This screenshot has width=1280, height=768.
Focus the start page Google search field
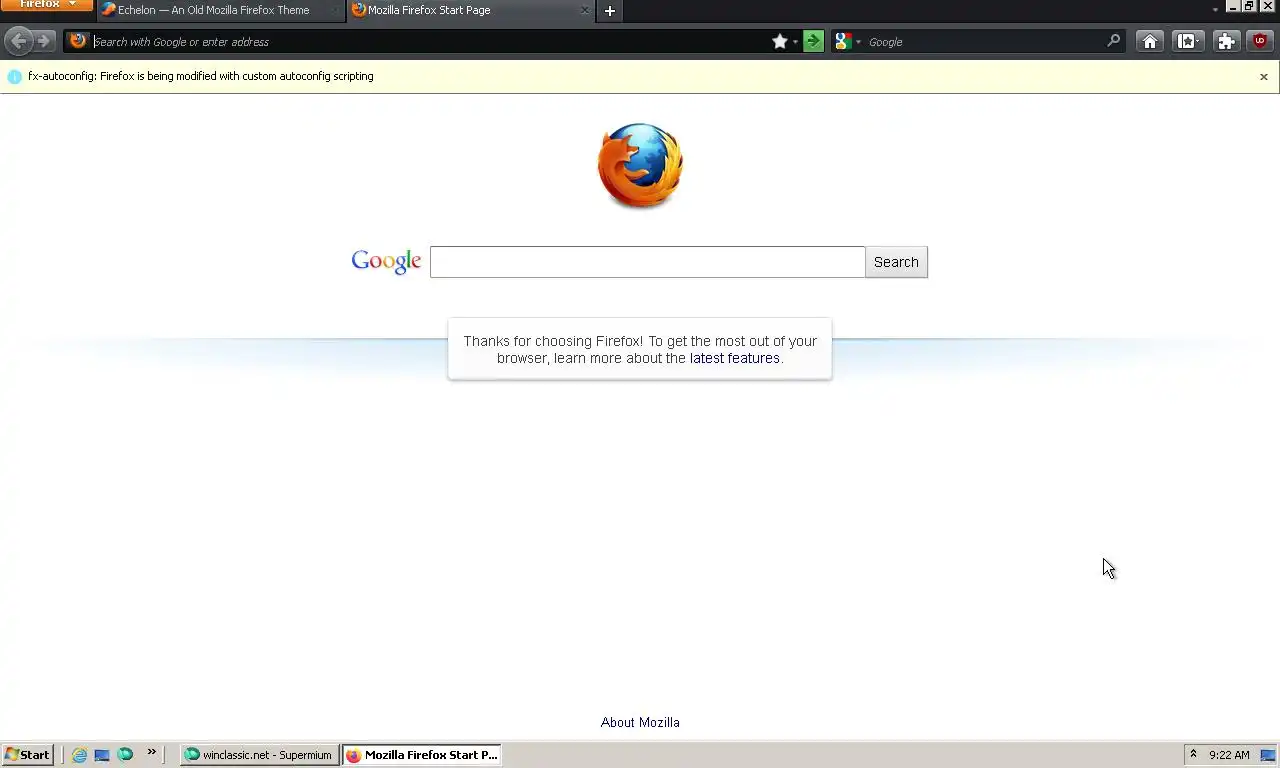647,262
